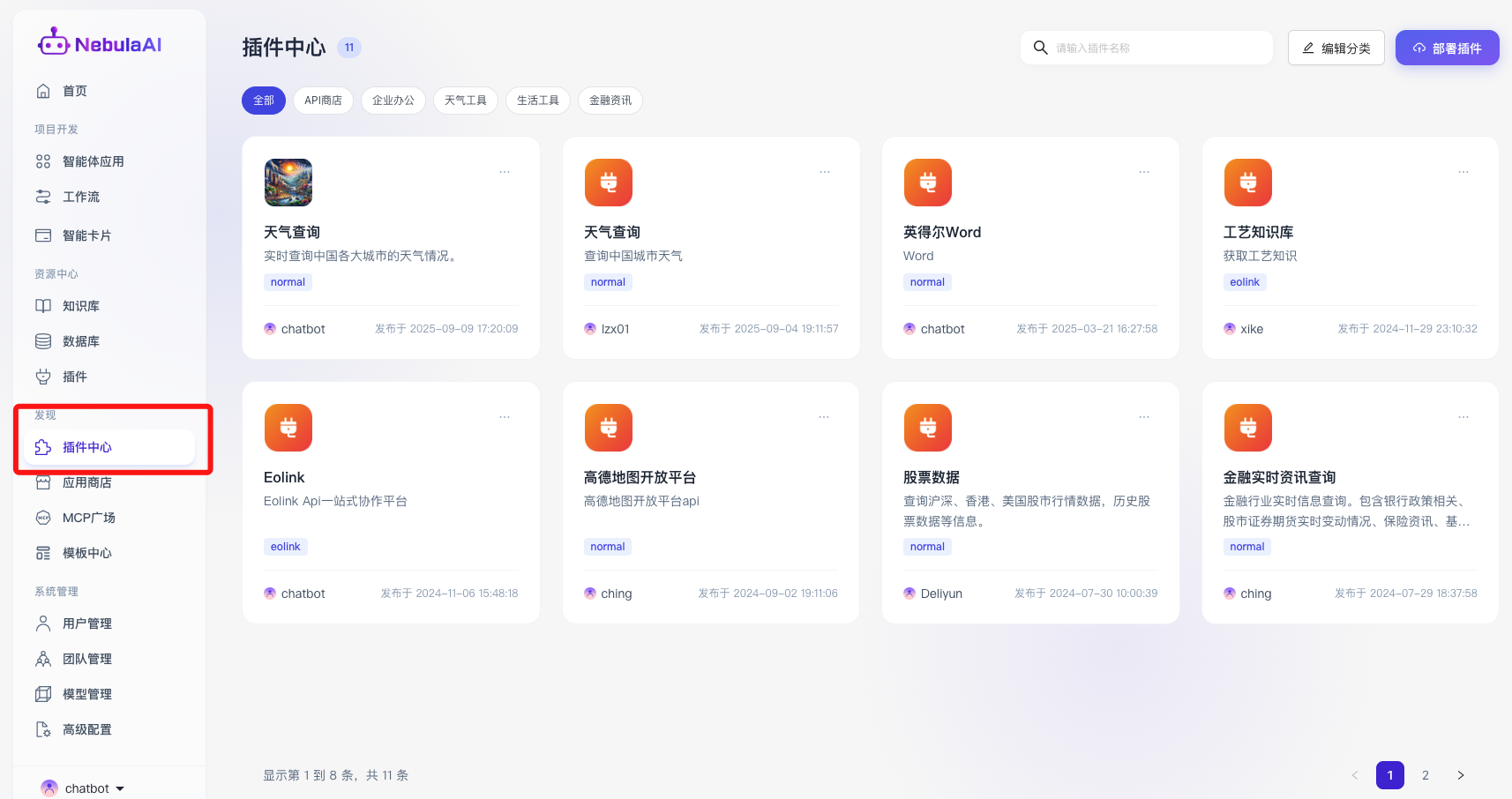
Task: Switch to the 金融资讯 category tab
Action: tap(610, 101)
